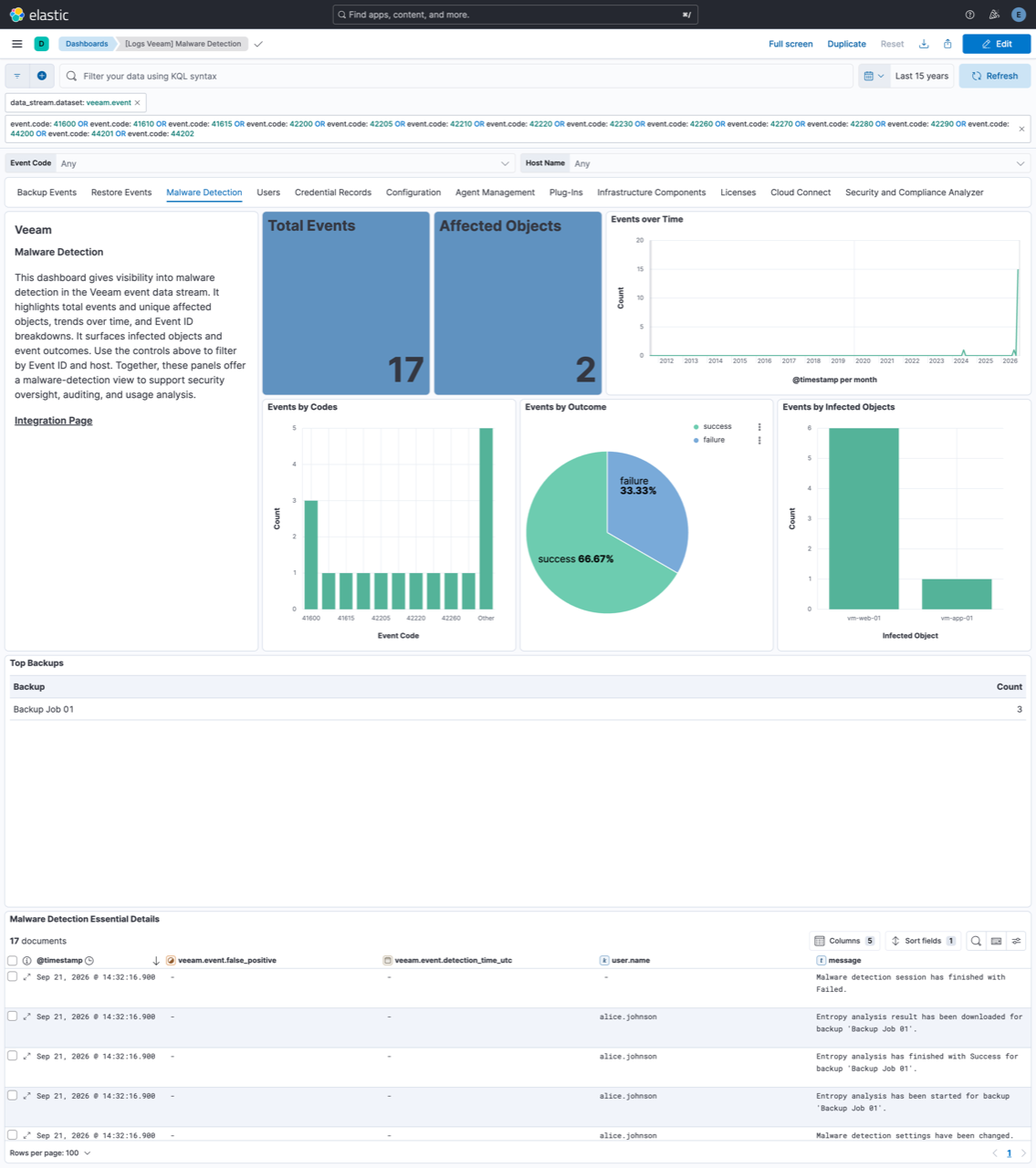The width and height of the screenshot is (1036, 1168).
Task: Switch to the Restore Events tab
Action: tap(121, 193)
